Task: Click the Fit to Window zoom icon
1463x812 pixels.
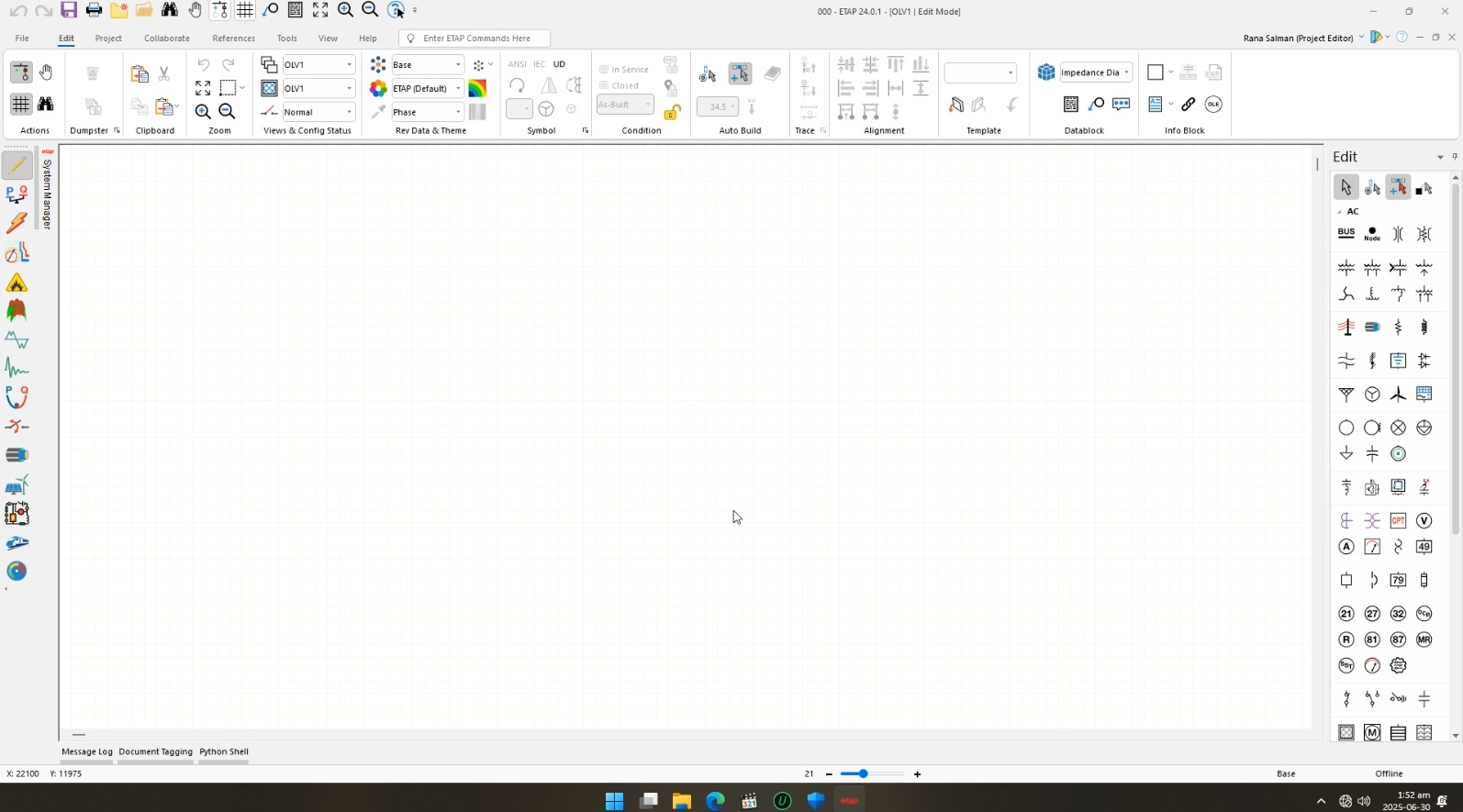Action: (x=203, y=88)
